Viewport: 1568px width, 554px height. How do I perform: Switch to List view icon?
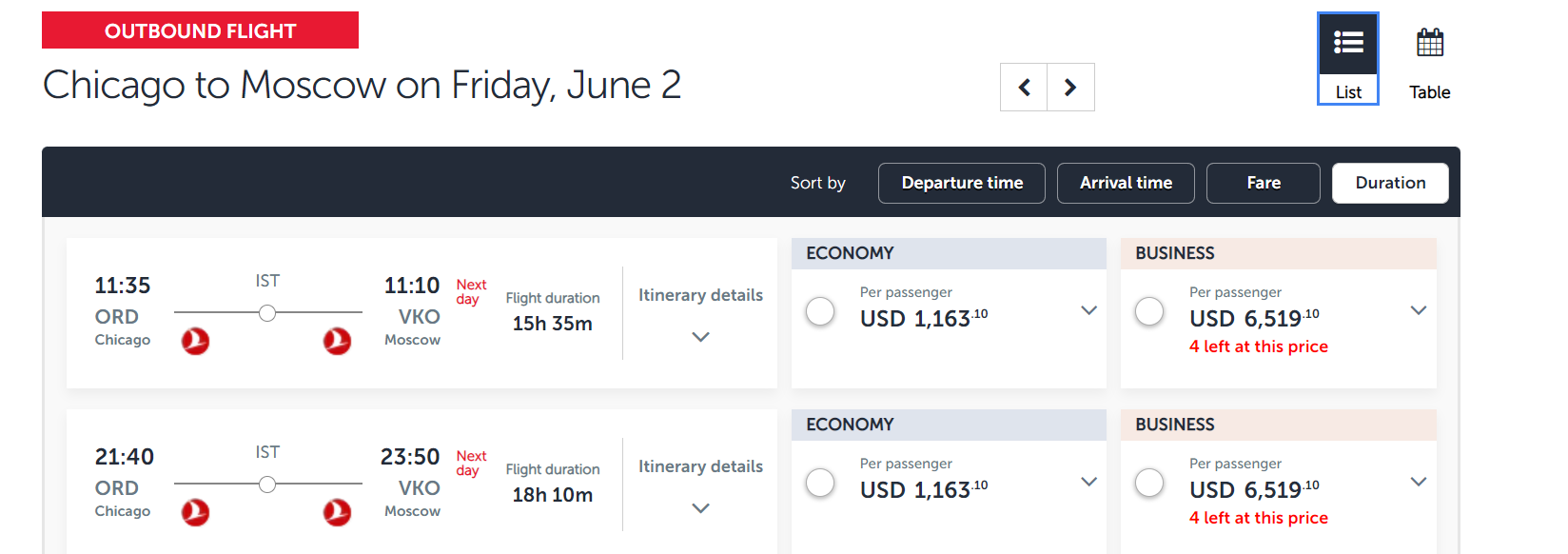click(x=1348, y=43)
